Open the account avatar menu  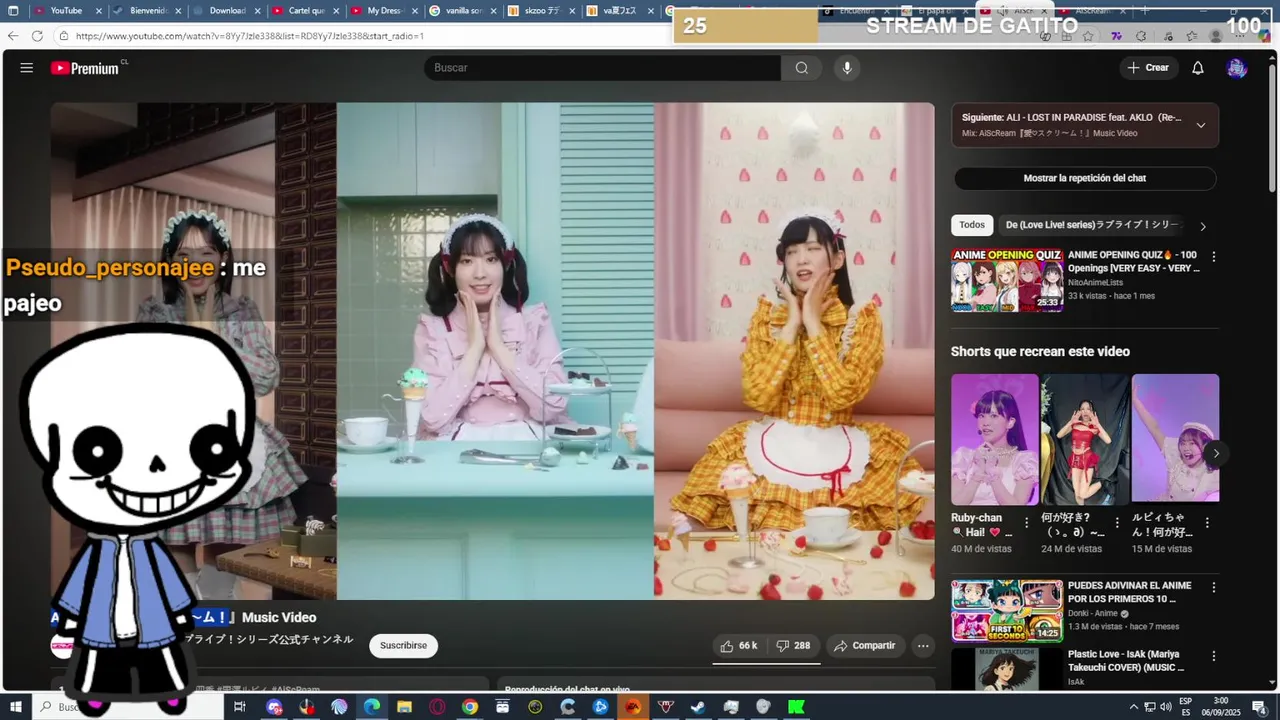pyautogui.click(x=1237, y=68)
